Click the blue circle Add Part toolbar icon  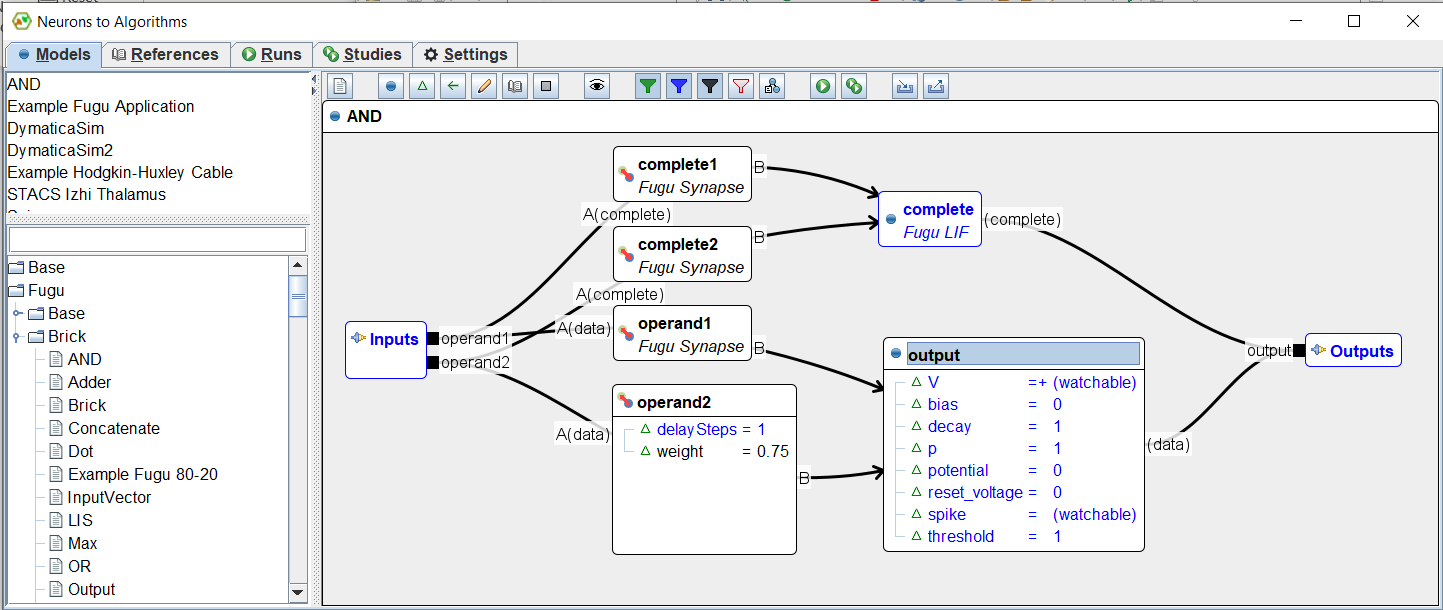[x=391, y=86]
